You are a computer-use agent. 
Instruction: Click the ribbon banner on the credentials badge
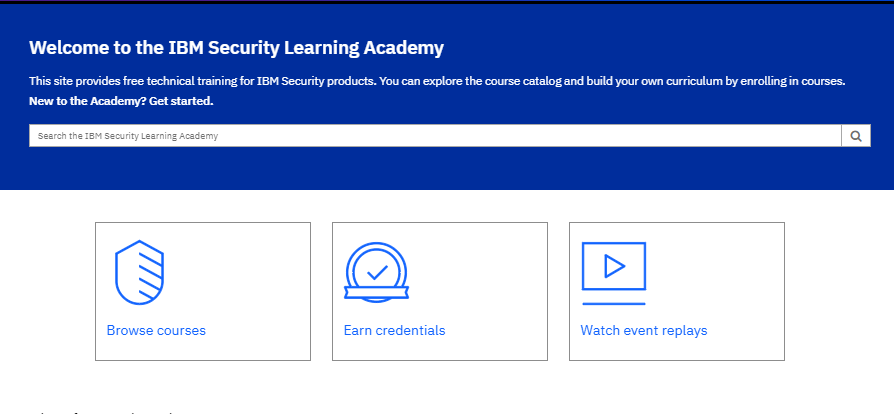coord(376,293)
